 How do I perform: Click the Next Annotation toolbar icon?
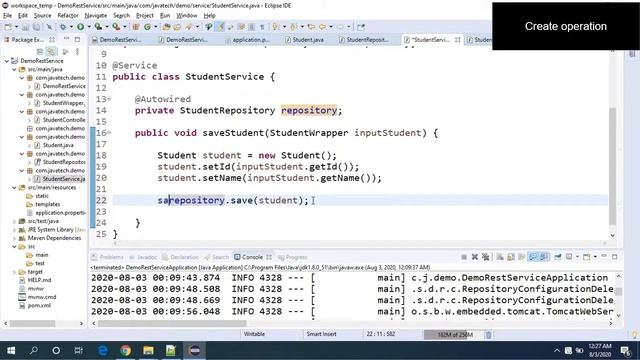tap(276, 27)
